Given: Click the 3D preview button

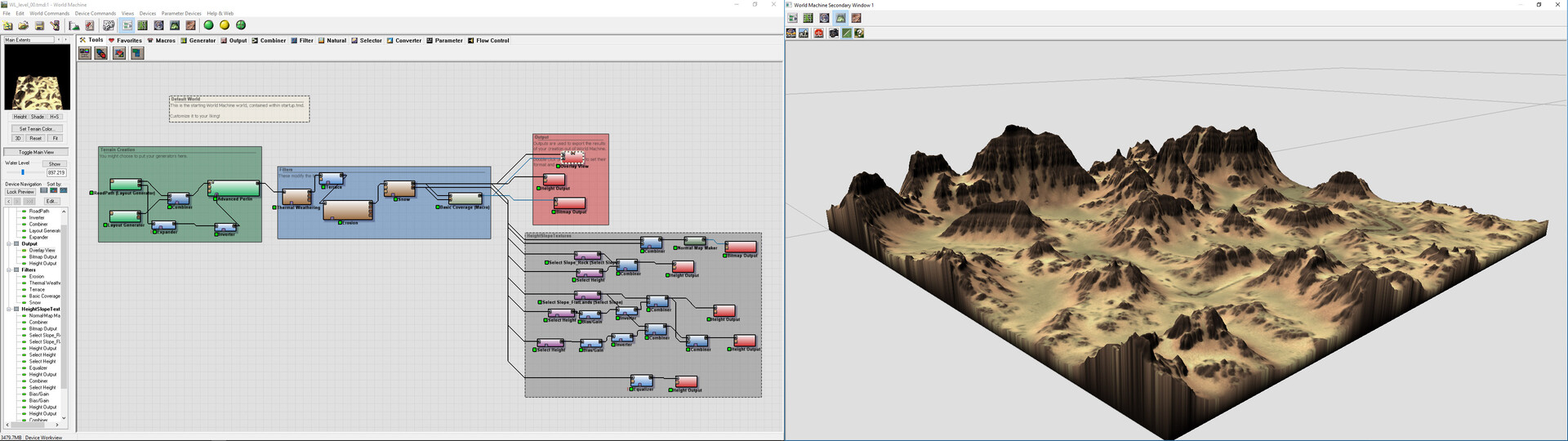Looking at the screenshot, I should coord(18,138).
